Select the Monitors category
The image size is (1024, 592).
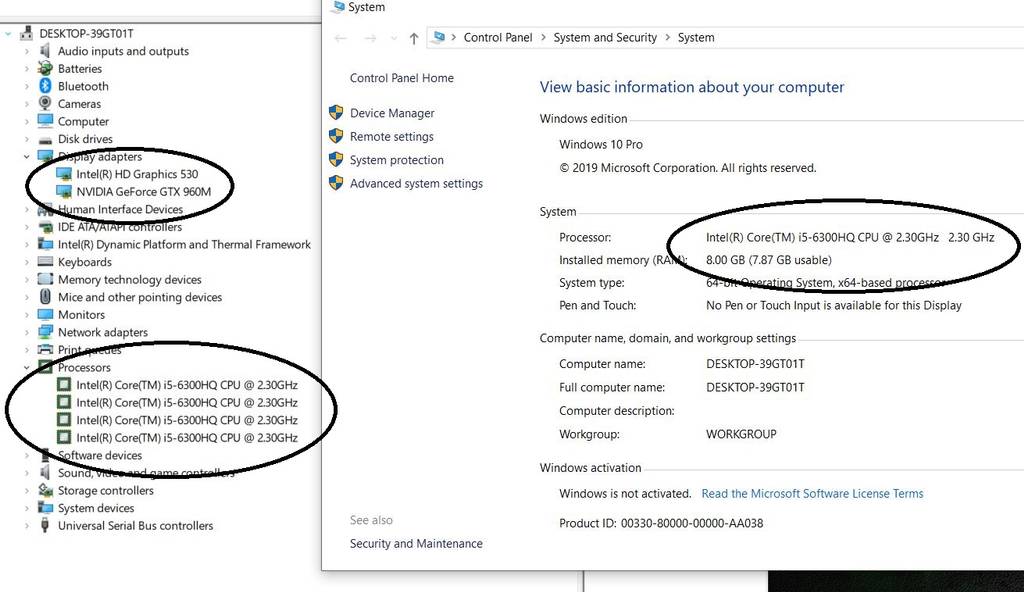81,314
